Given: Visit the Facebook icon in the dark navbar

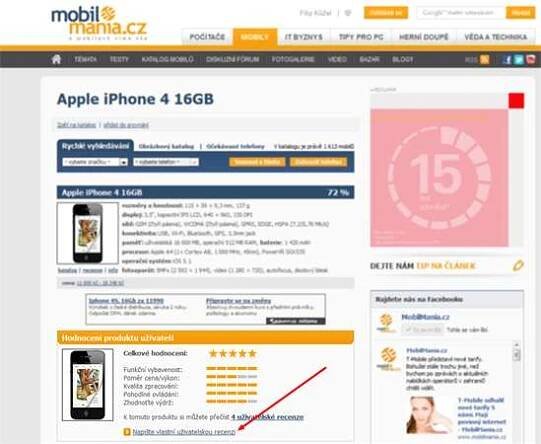Looking at the screenshot, I should (x=507, y=59).
